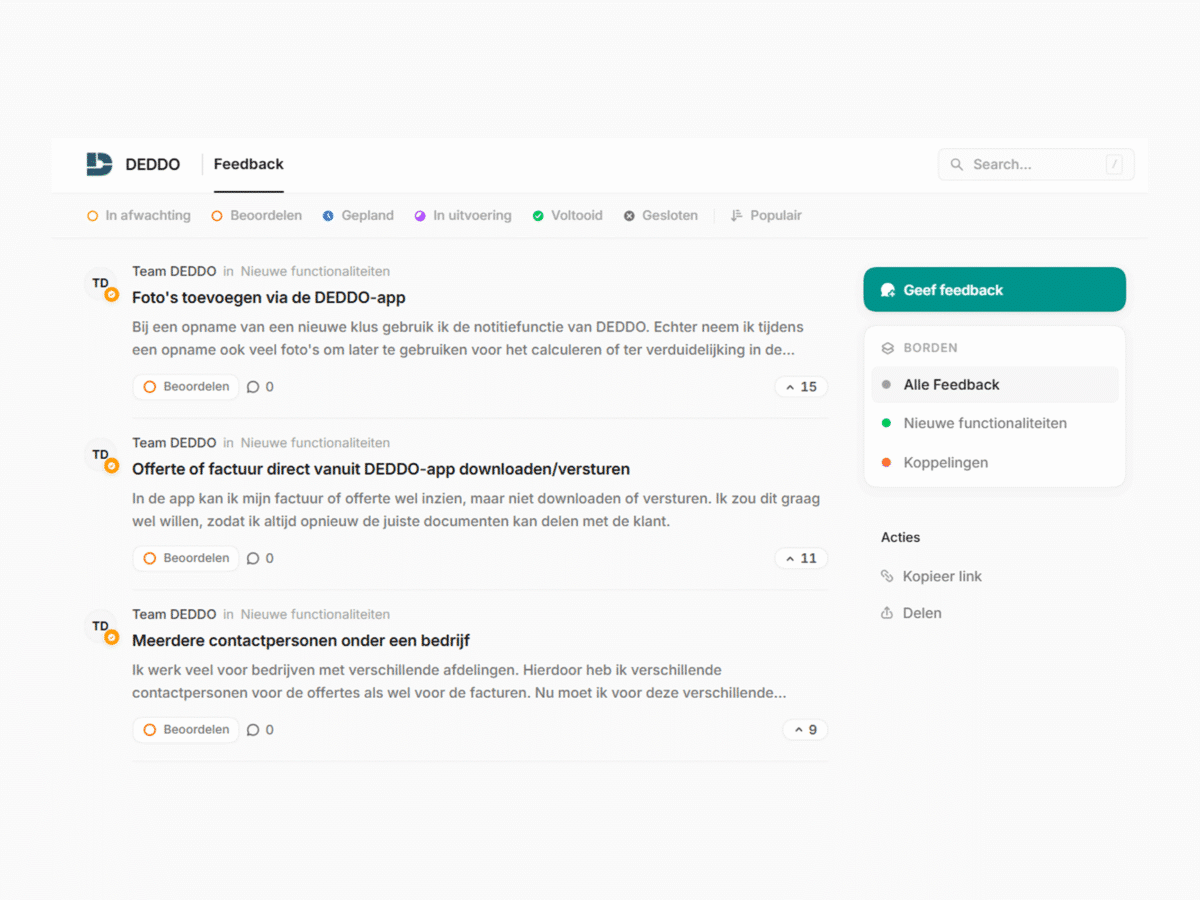This screenshot has width=1200, height=900.
Task: Click the gray dot beside Alle Feedback
Action: click(x=886, y=385)
